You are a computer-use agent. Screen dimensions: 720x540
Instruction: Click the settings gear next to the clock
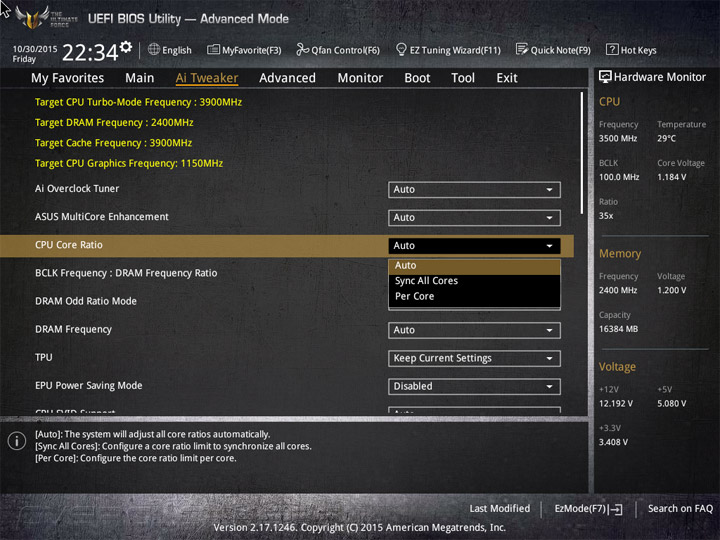[126, 46]
